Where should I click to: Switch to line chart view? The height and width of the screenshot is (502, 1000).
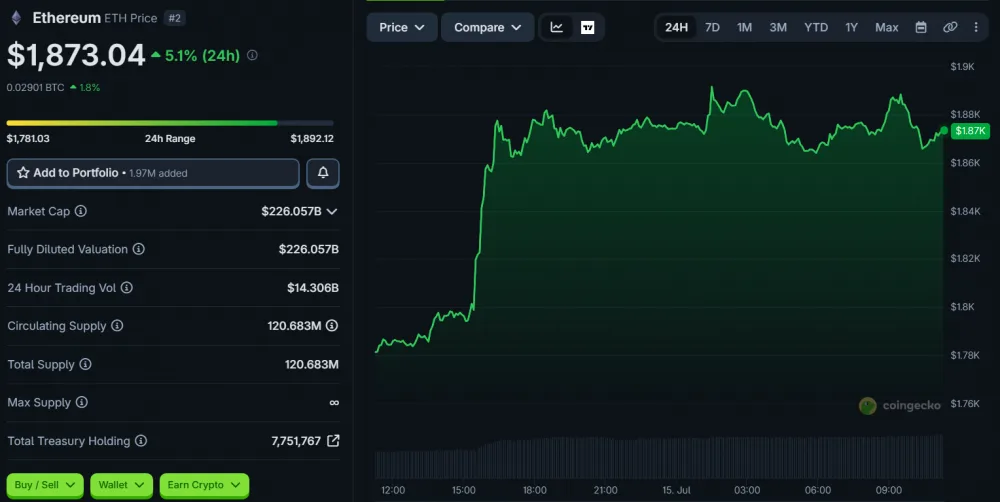[x=557, y=27]
